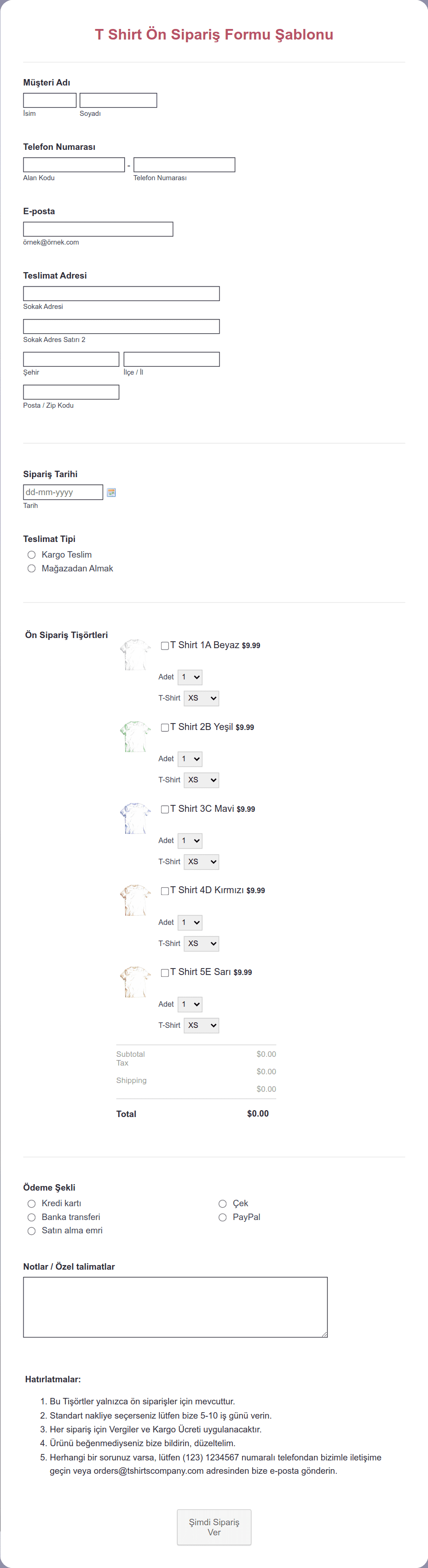Viewport: 428px width, 1568px height.
Task: Select the T Shirt 5E Sarı checkbox
Action: (165, 973)
